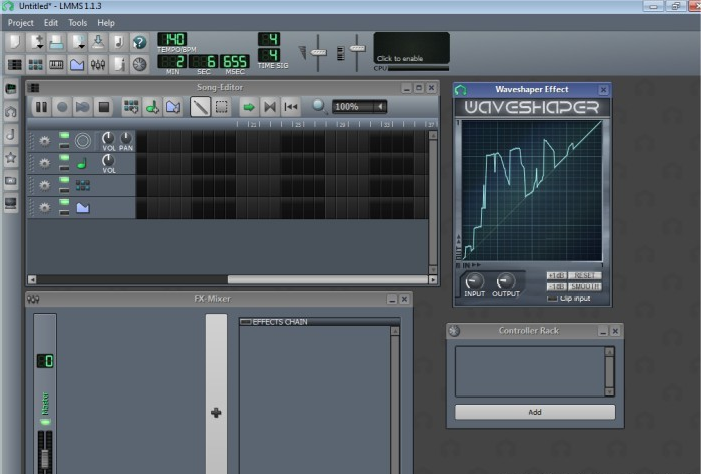701x474 pixels.
Task: Add an automation track in Song-Editor
Action: (173, 107)
